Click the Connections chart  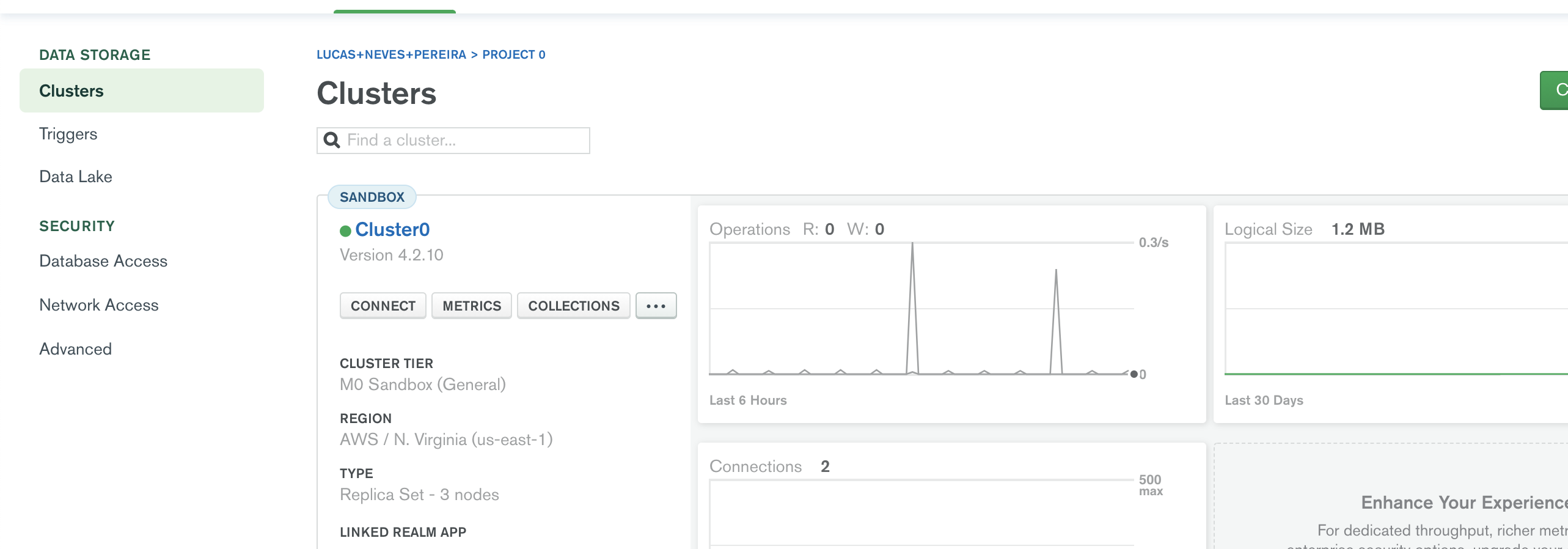921,514
